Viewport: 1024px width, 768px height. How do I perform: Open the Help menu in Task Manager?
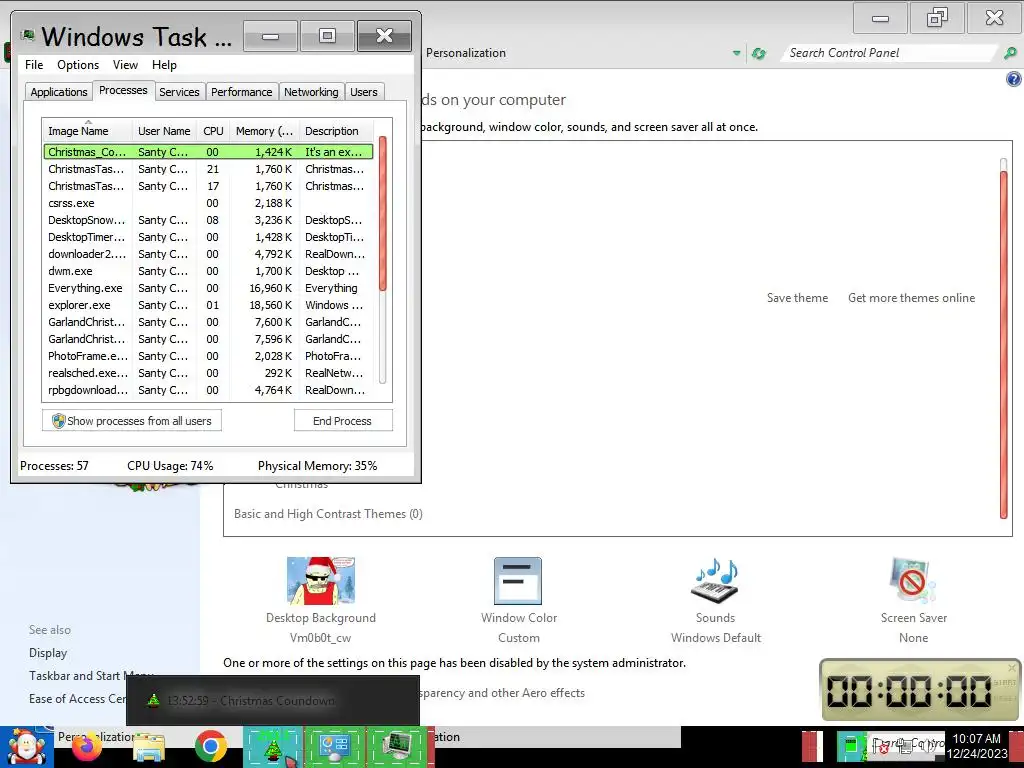click(164, 65)
